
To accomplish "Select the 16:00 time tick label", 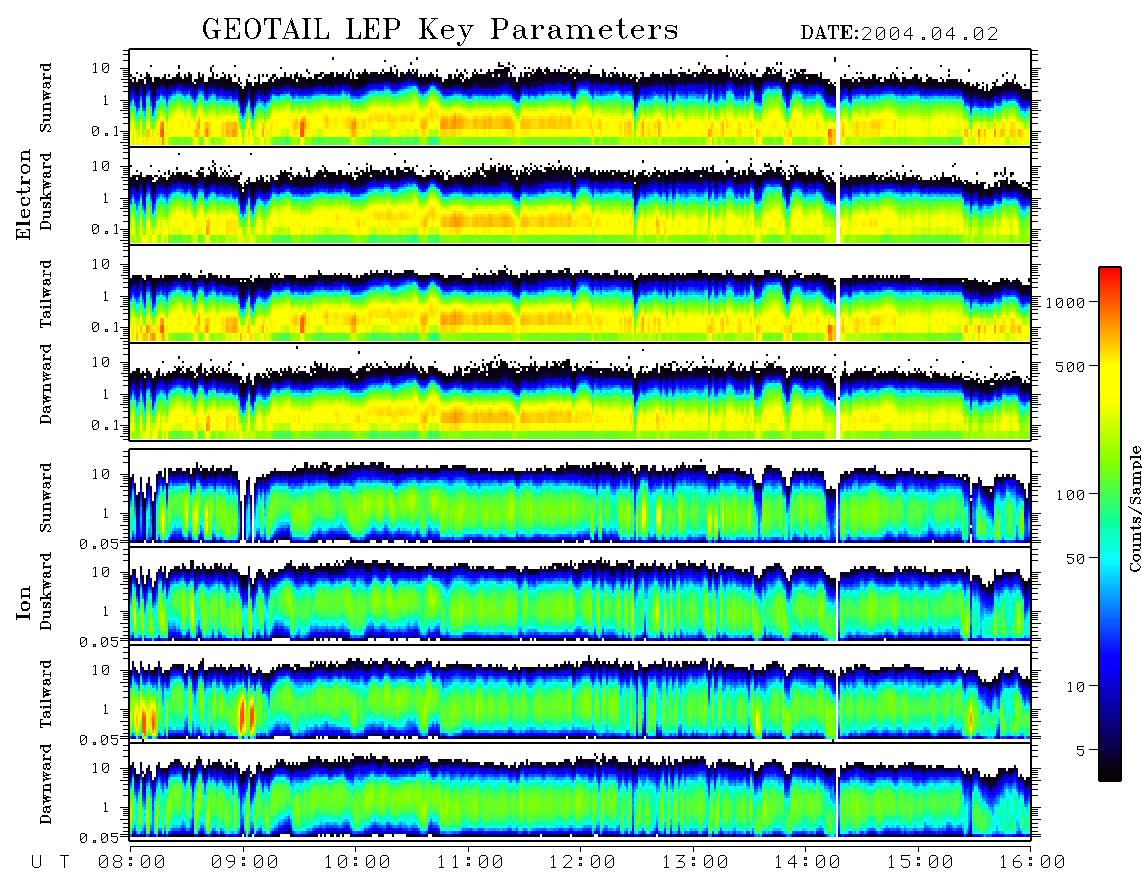I will (x=1031, y=862).
